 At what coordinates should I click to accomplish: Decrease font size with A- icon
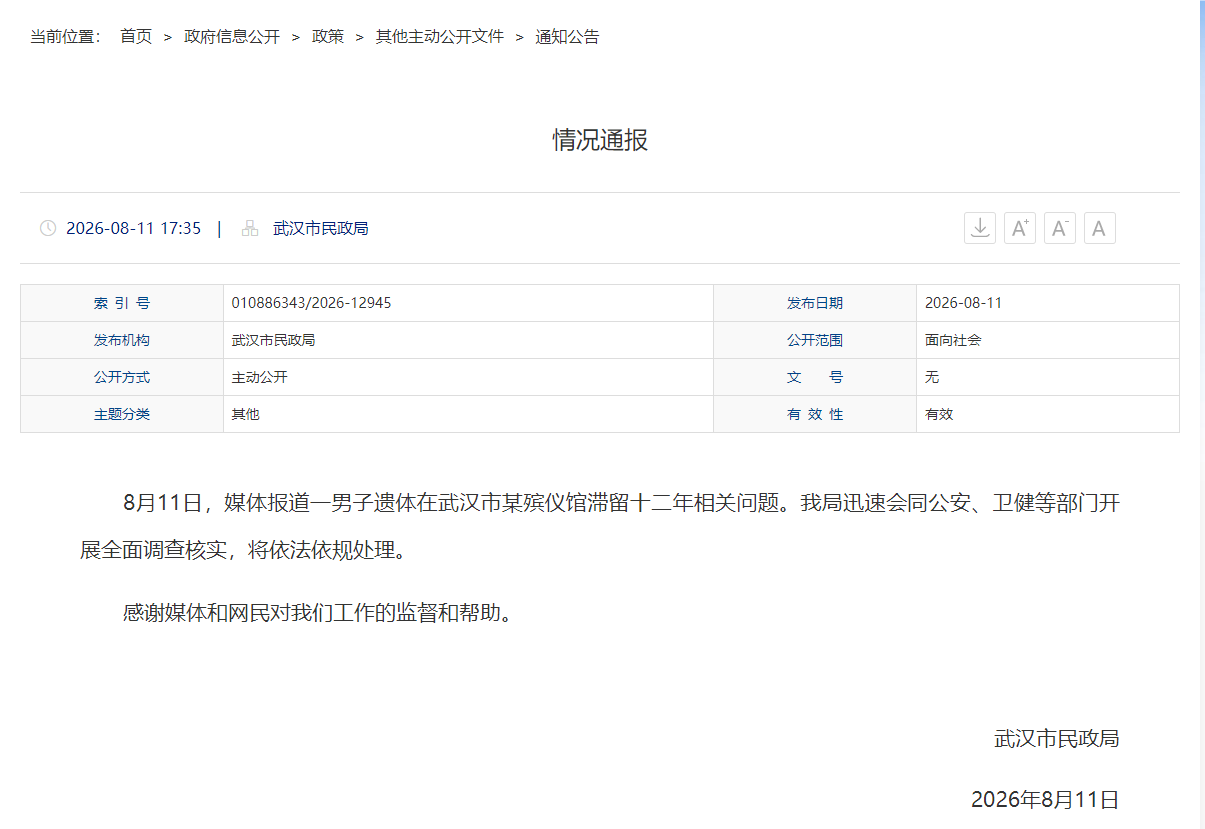pyautogui.click(x=1060, y=228)
